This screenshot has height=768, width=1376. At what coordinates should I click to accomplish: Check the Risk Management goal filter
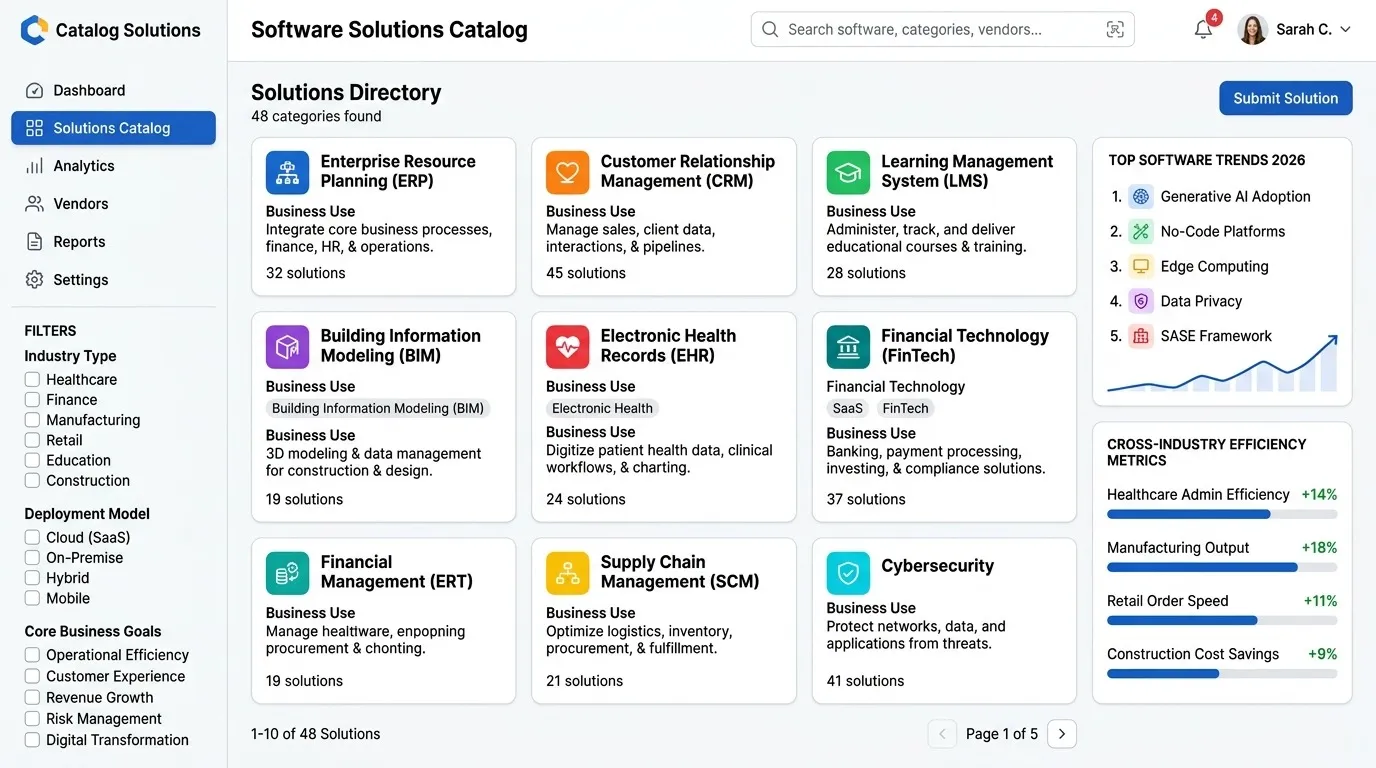coord(32,719)
